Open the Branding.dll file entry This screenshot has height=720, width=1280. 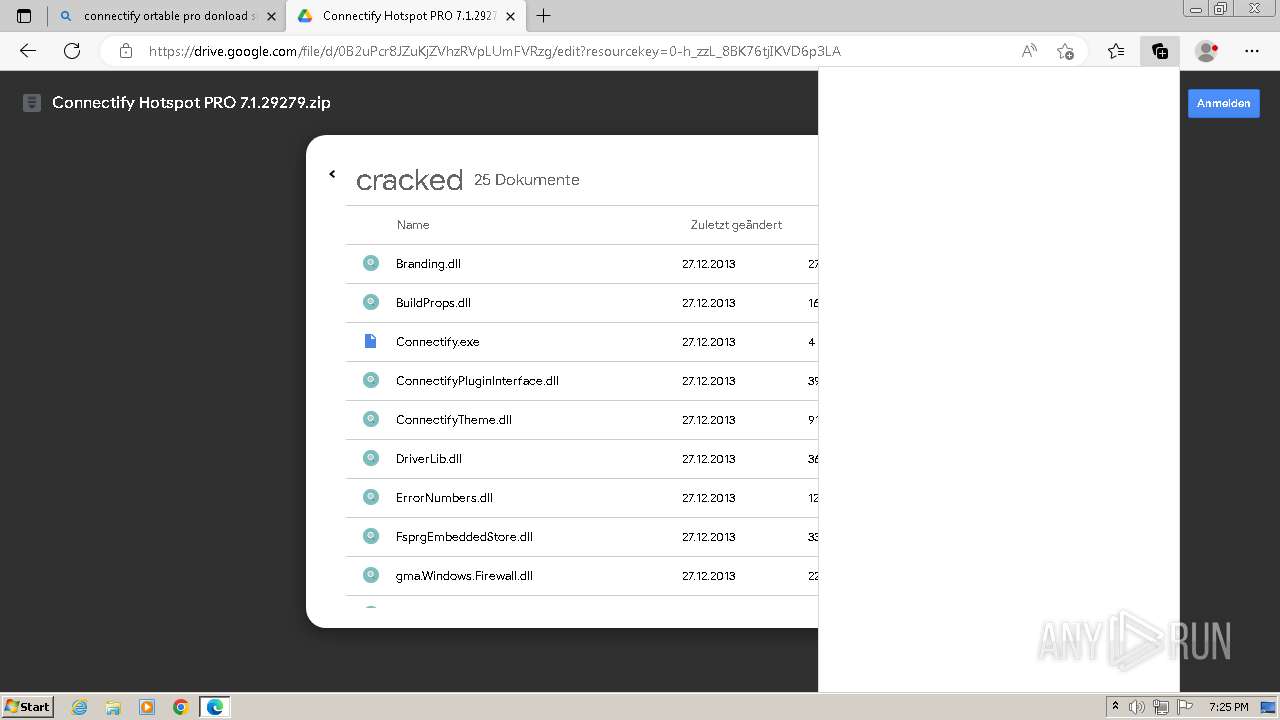428,264
